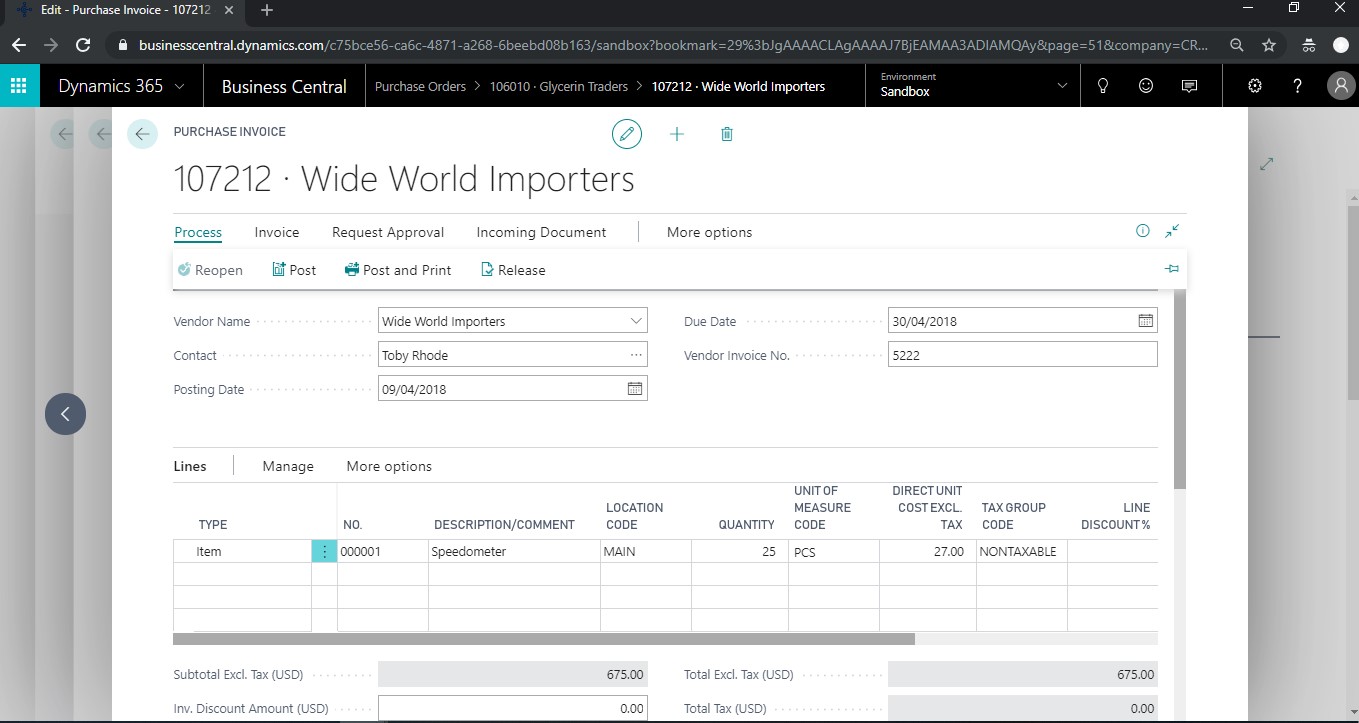Show More options for Lines
1359x723 pixels.
[x=389, y=466]
